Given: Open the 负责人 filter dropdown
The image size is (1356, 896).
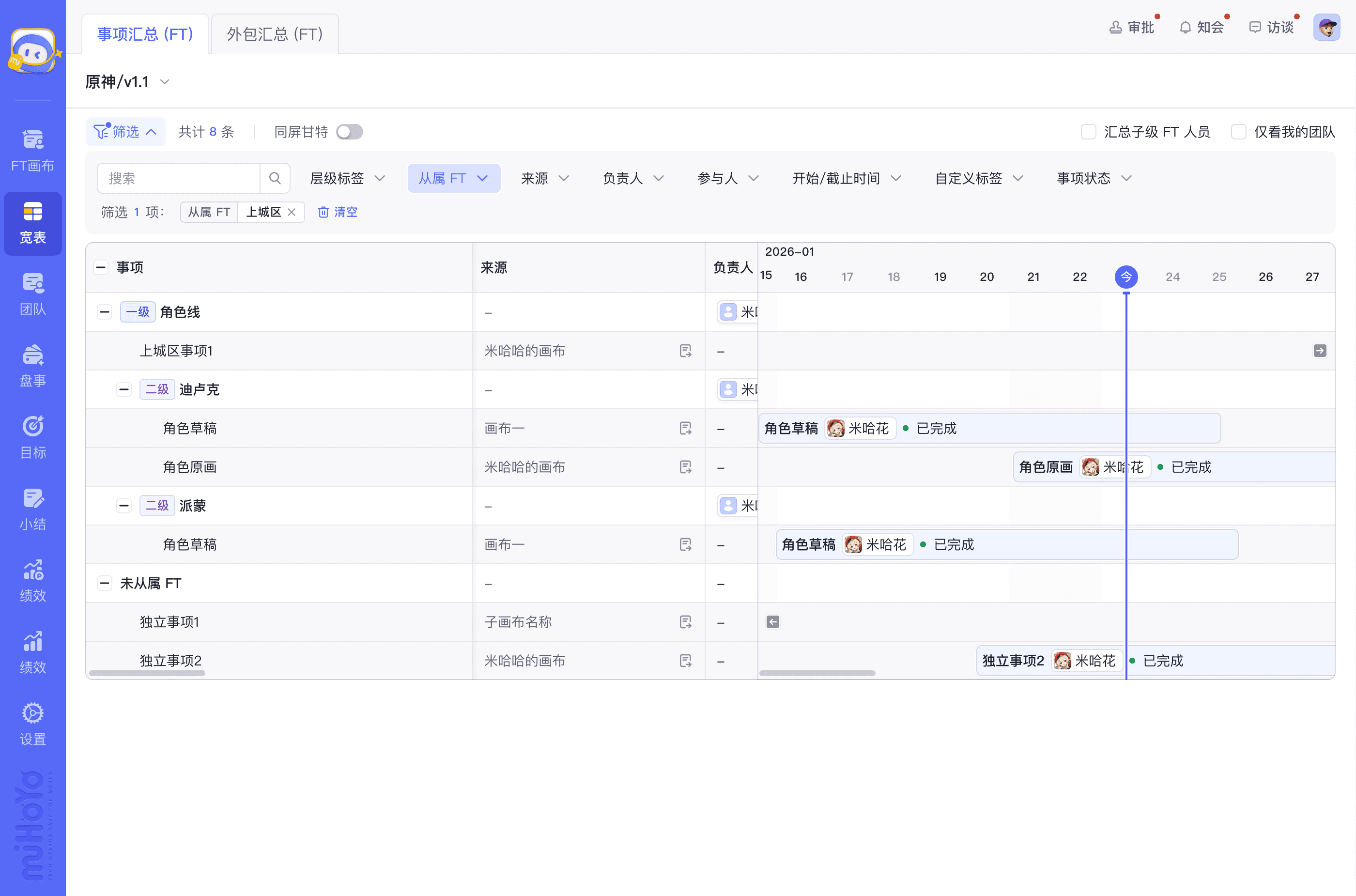Looking at the screenshot, I should pos(633,178).
